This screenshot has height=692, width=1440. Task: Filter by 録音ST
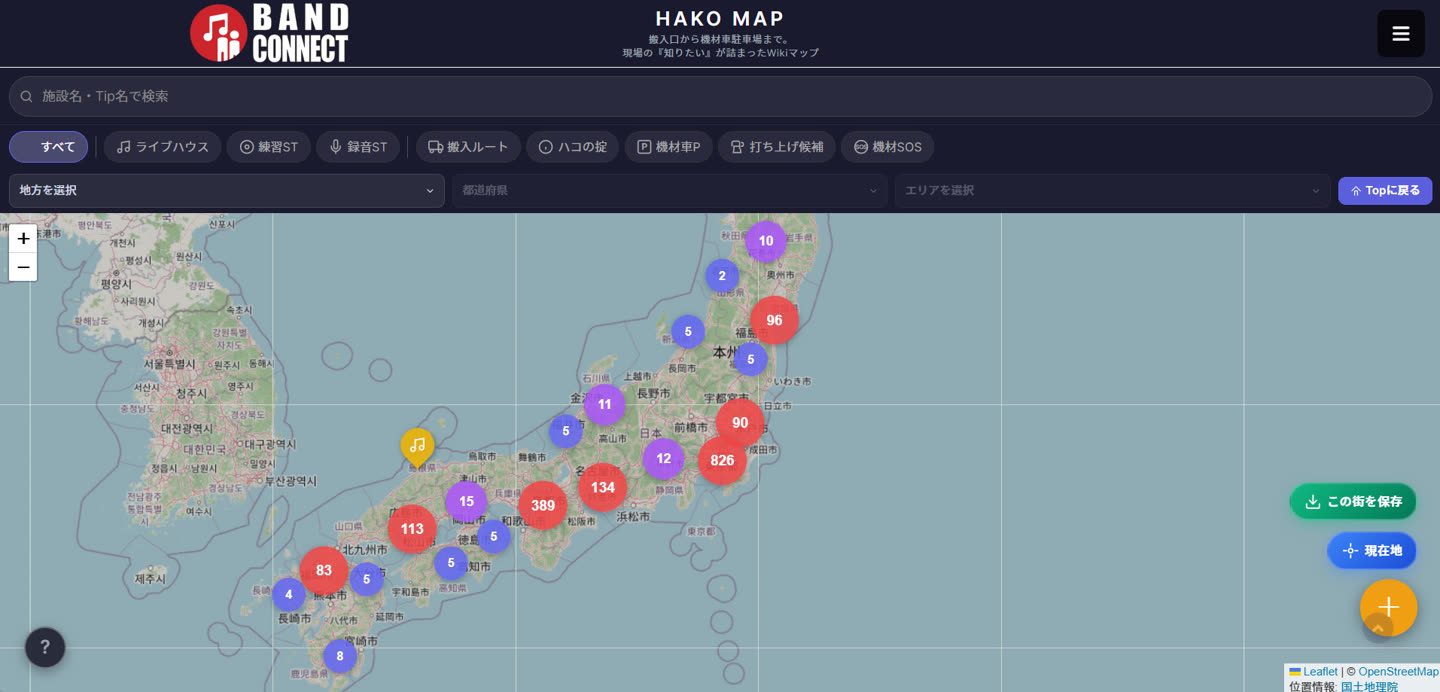358,147
